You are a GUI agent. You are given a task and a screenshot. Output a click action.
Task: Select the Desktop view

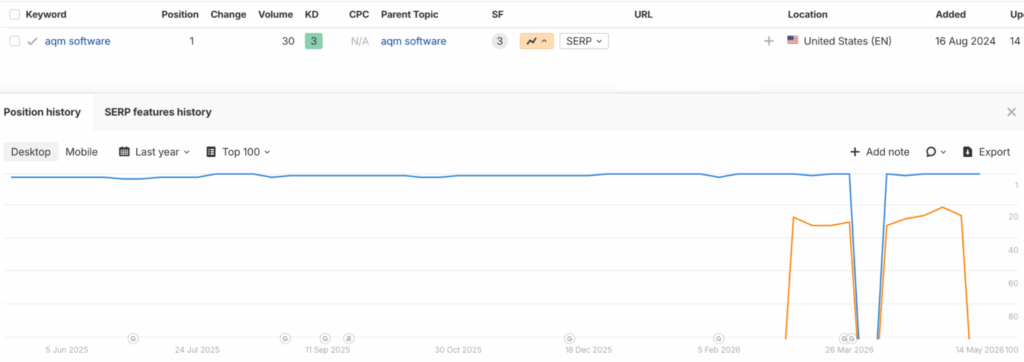pos(31,152)
